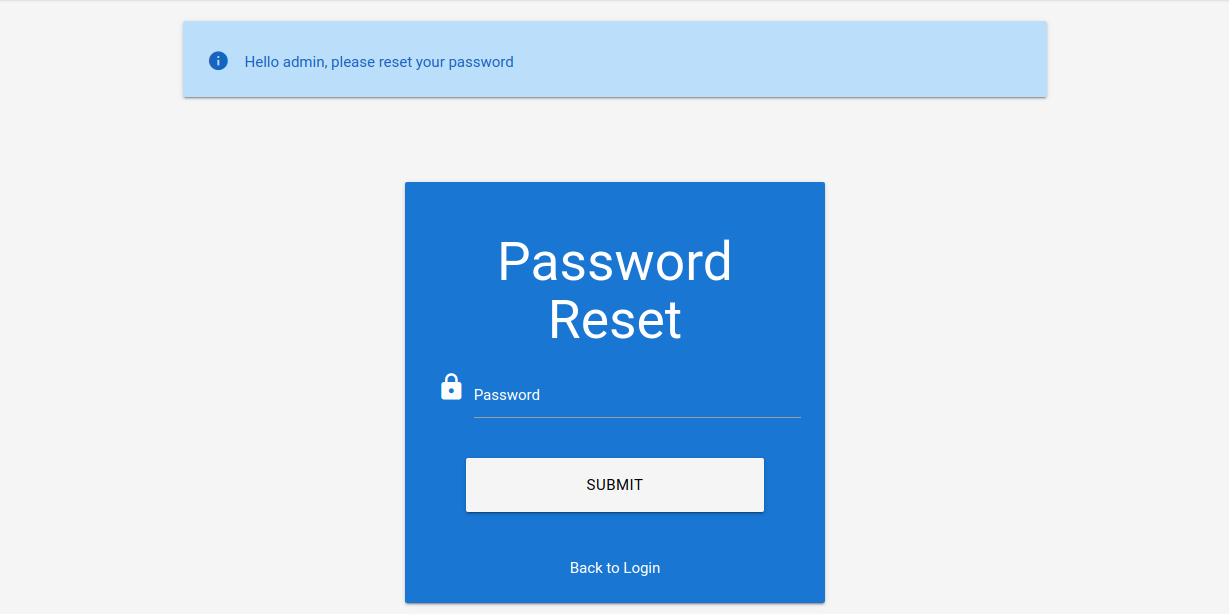Click the word 'Password' in the large title
Image resolution: width=1229 pixels, height=614 pixels.
coord(614,262)
